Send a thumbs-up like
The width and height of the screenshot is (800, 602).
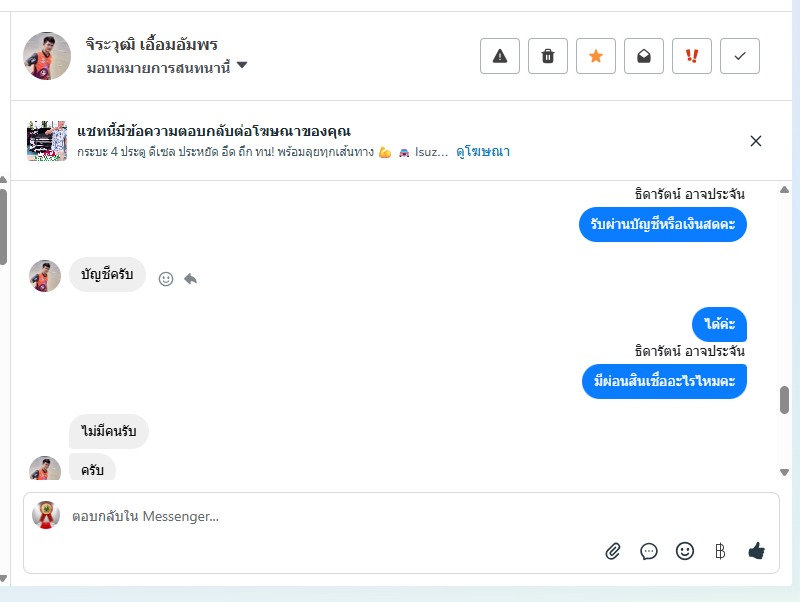click(757, 551)
